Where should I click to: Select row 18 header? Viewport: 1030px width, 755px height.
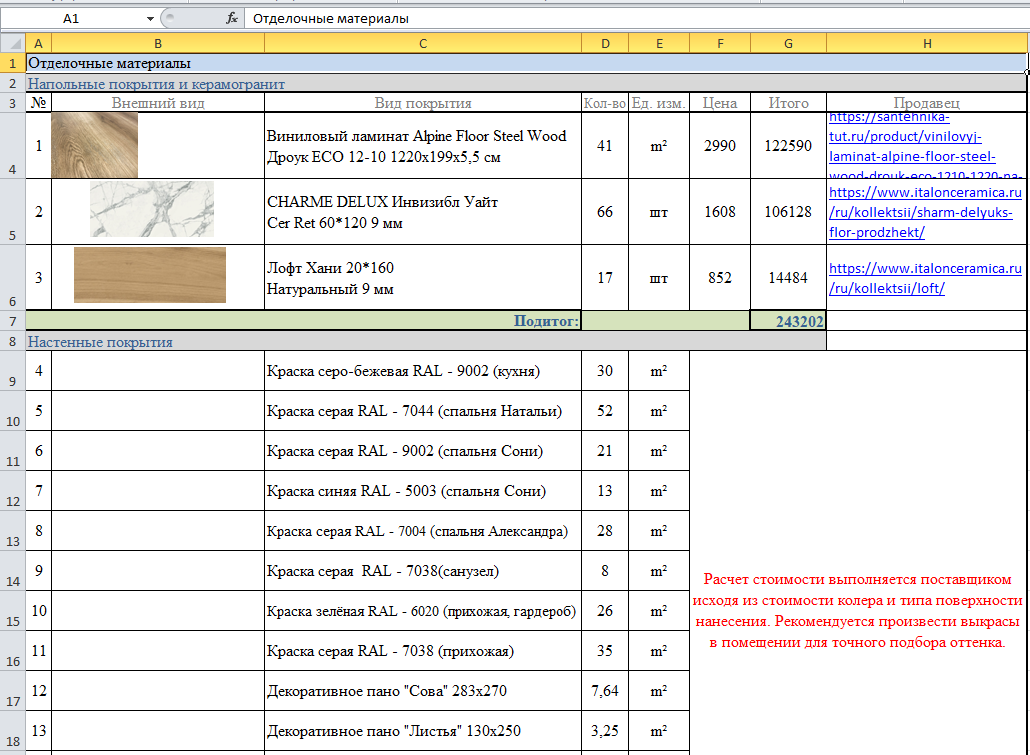tap(12, 731)
